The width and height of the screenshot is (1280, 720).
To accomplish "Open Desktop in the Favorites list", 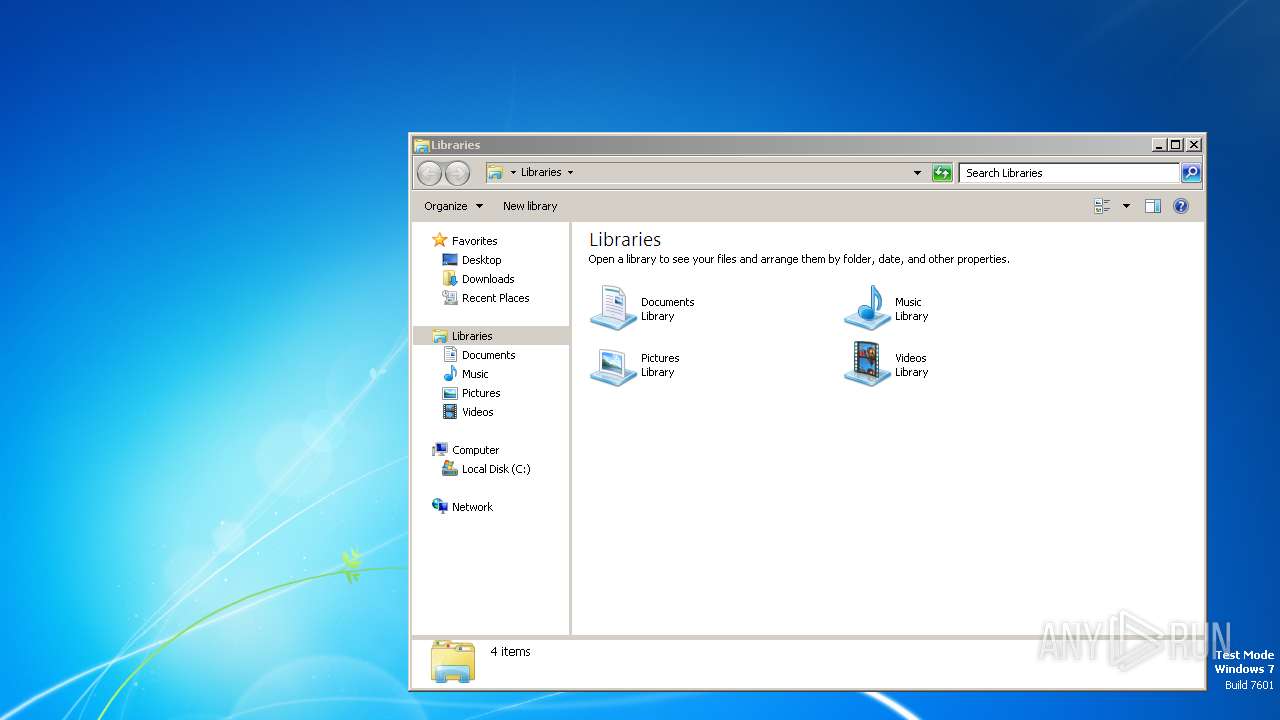I will (481, 260).
